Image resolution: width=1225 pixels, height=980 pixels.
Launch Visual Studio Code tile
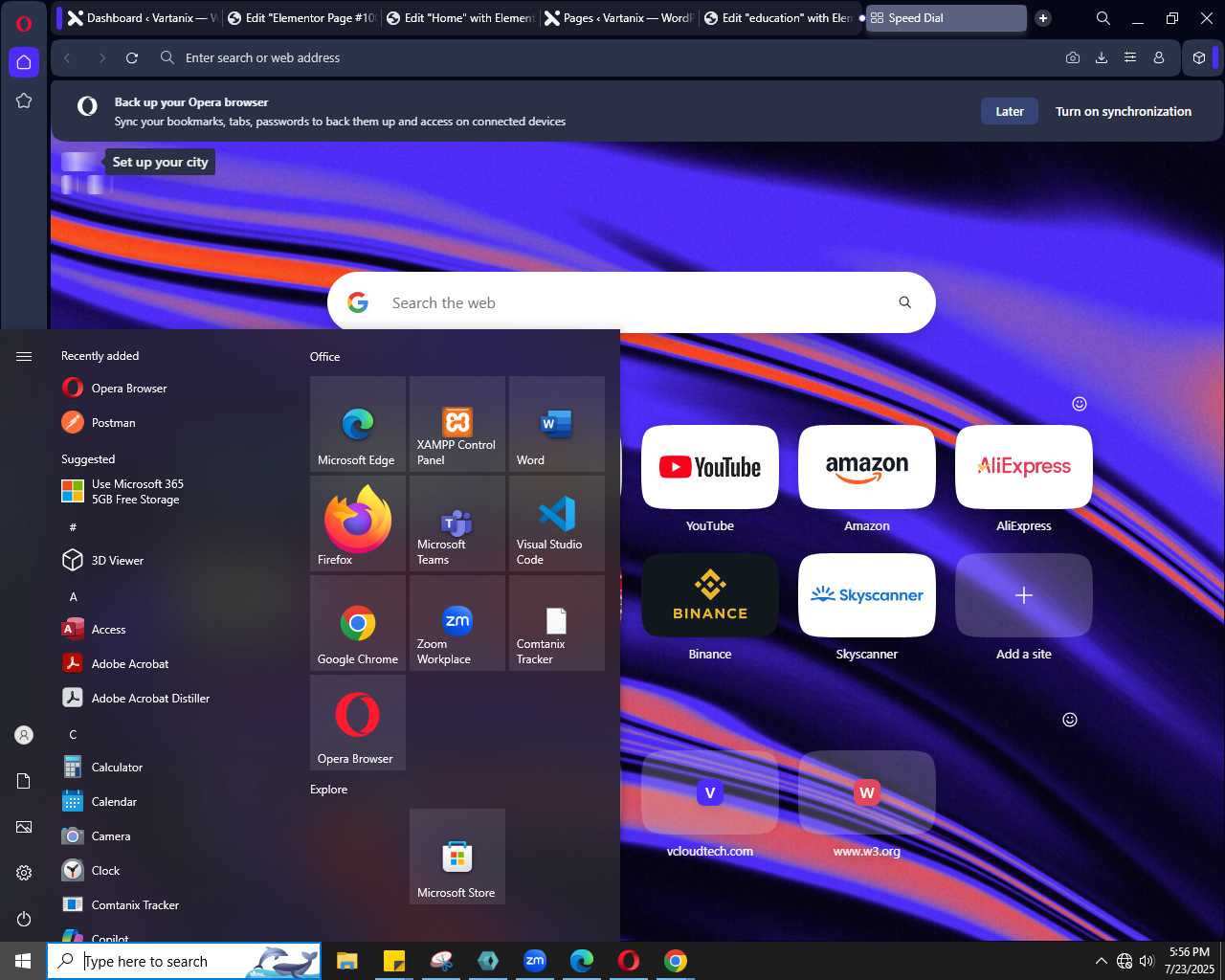557,523
